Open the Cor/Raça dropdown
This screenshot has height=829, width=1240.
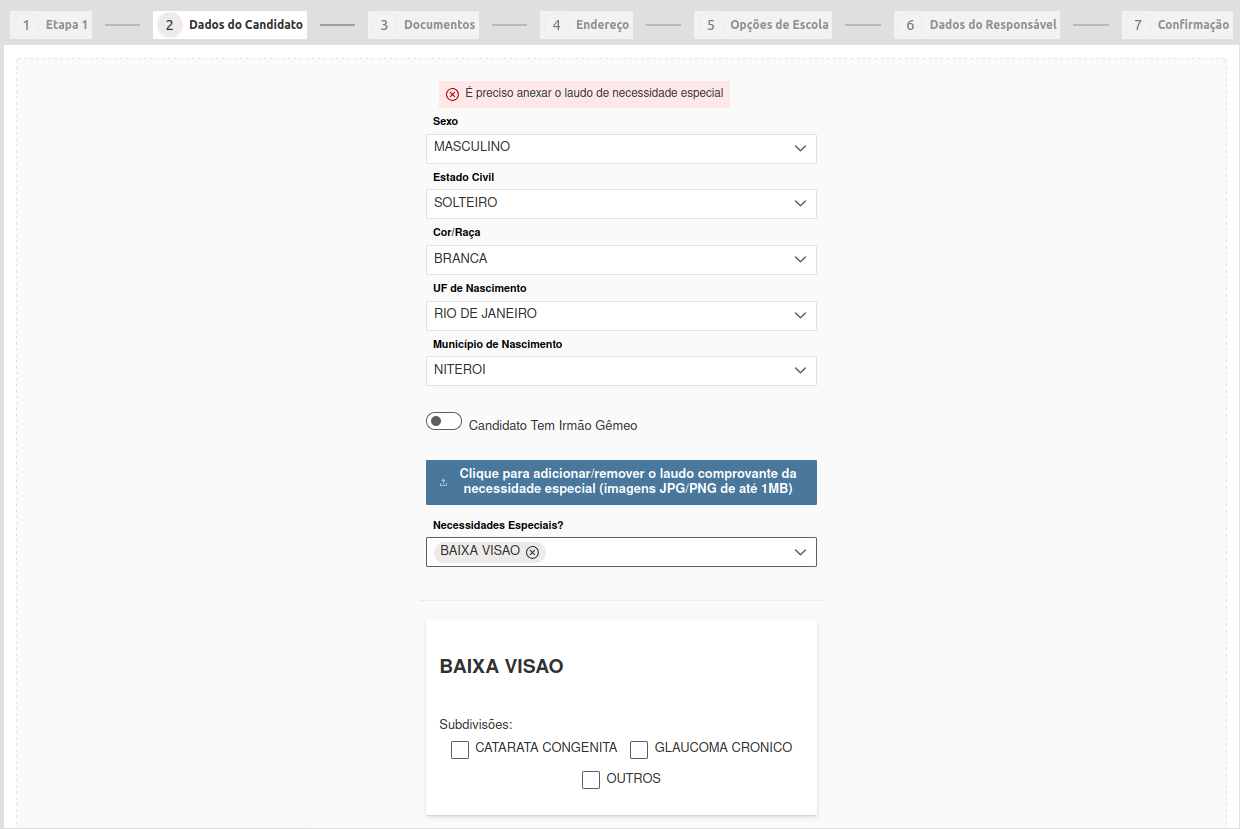coord(621,259)
